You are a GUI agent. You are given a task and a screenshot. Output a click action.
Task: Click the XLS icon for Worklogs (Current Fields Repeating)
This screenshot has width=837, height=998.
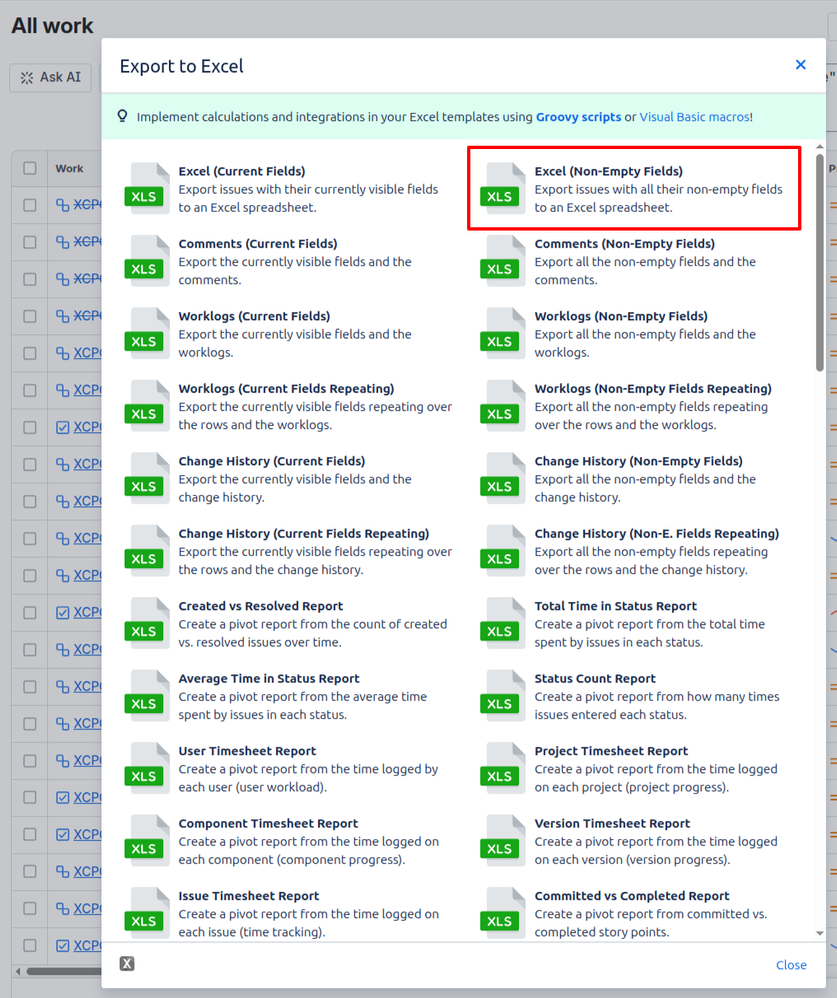pyautogui.click(x=146, y=407)
